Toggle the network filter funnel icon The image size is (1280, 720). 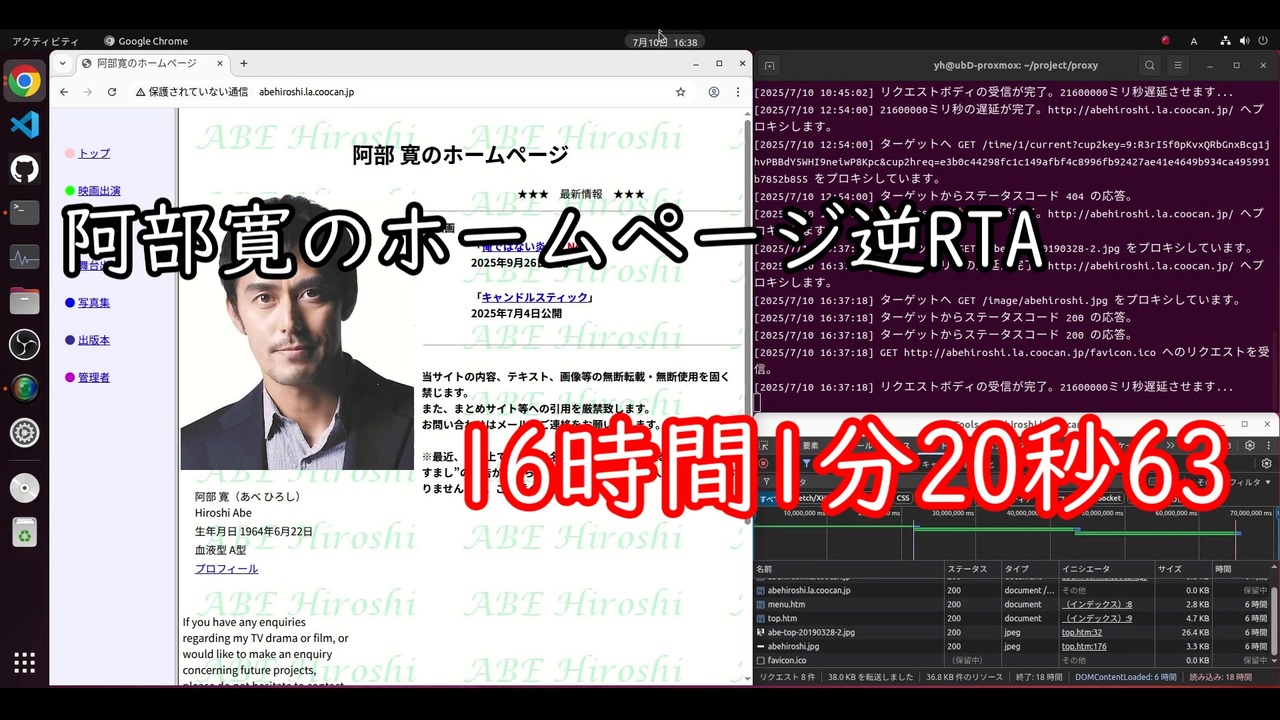pos(805,464)
